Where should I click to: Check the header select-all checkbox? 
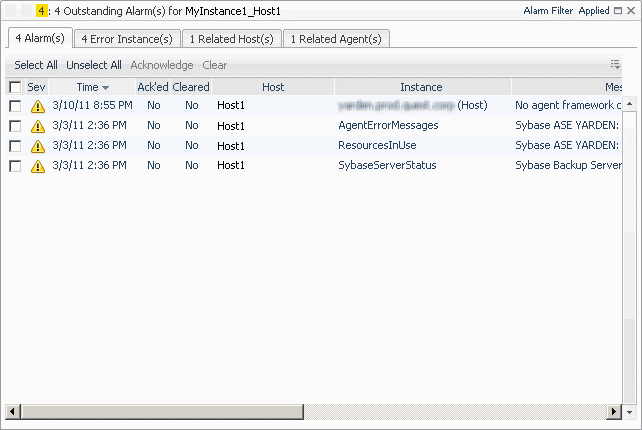click(15, 87)
